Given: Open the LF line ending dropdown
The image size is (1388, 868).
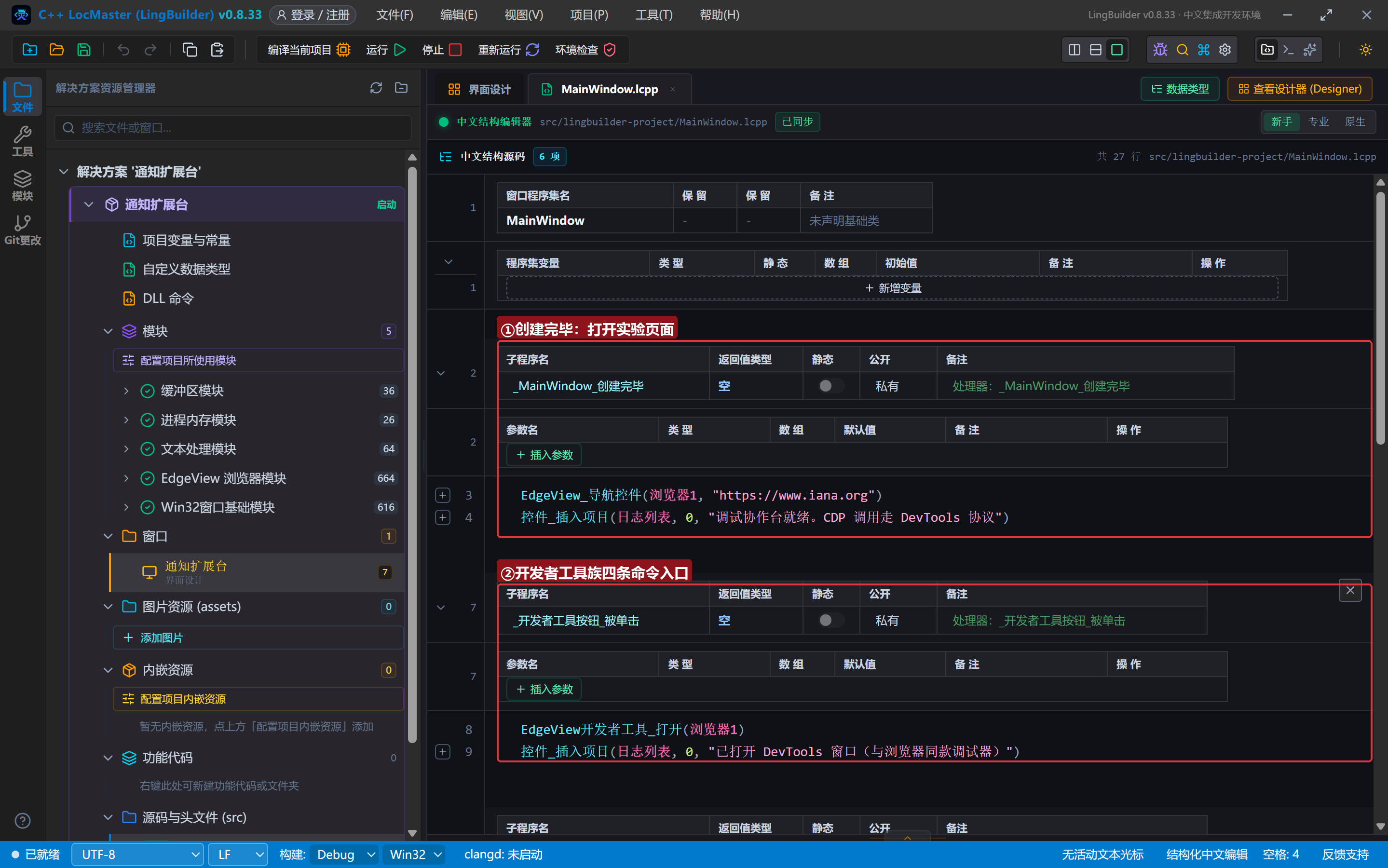Looking at the screenshot, I should click(x=238, y=854).
